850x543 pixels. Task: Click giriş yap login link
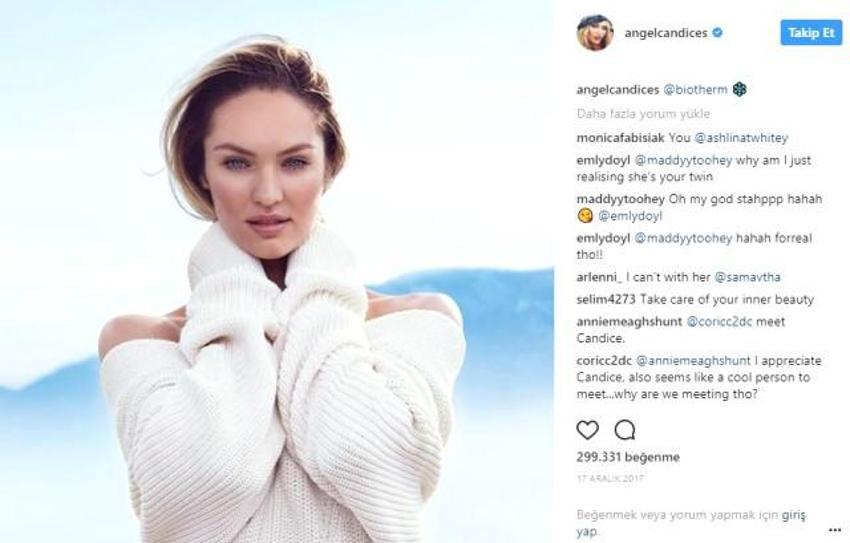794,515
